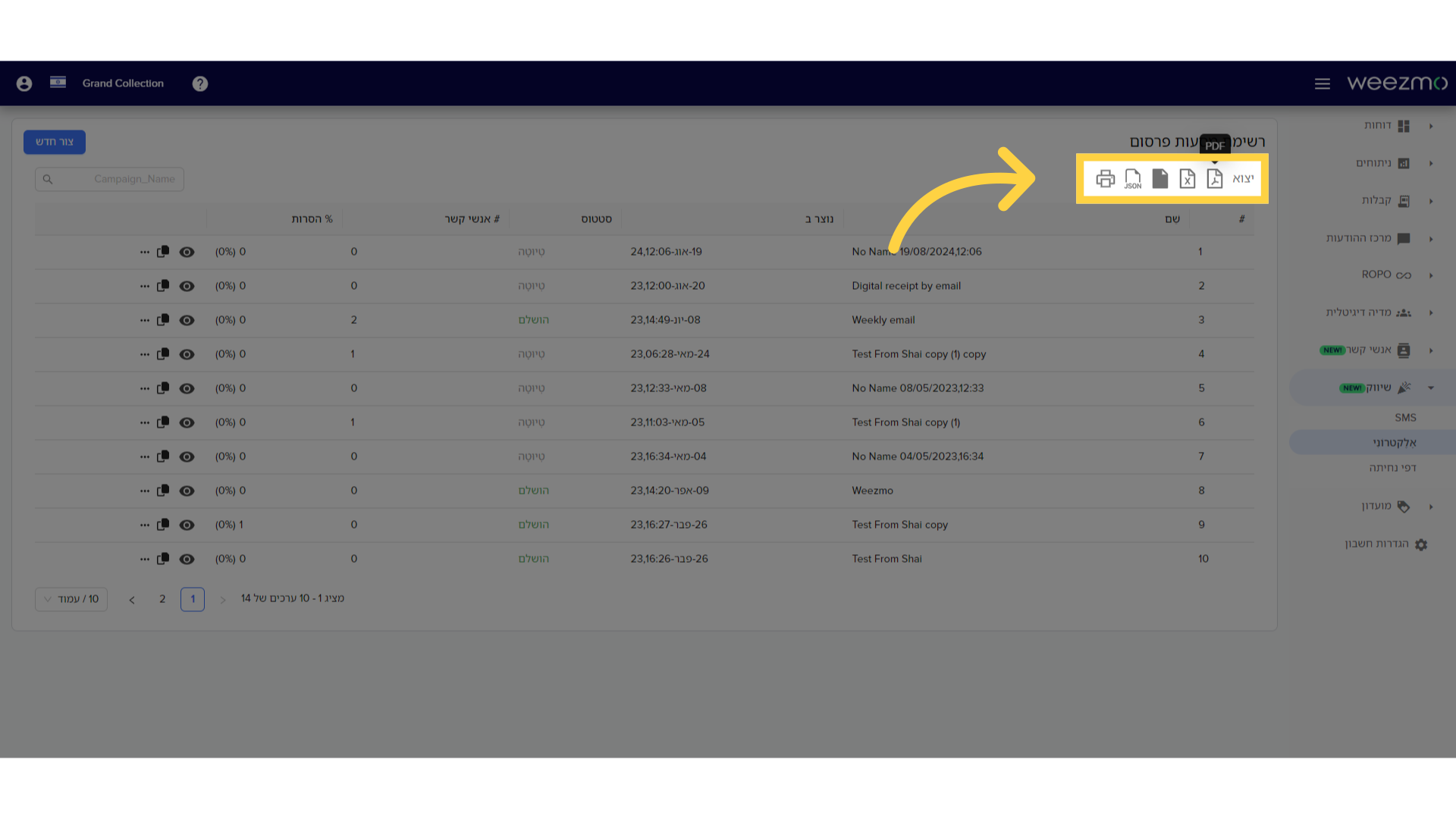Duplicate the Test From Shai campaign row 10
Screen dimensions: 1456x819
tap(163, 559)
